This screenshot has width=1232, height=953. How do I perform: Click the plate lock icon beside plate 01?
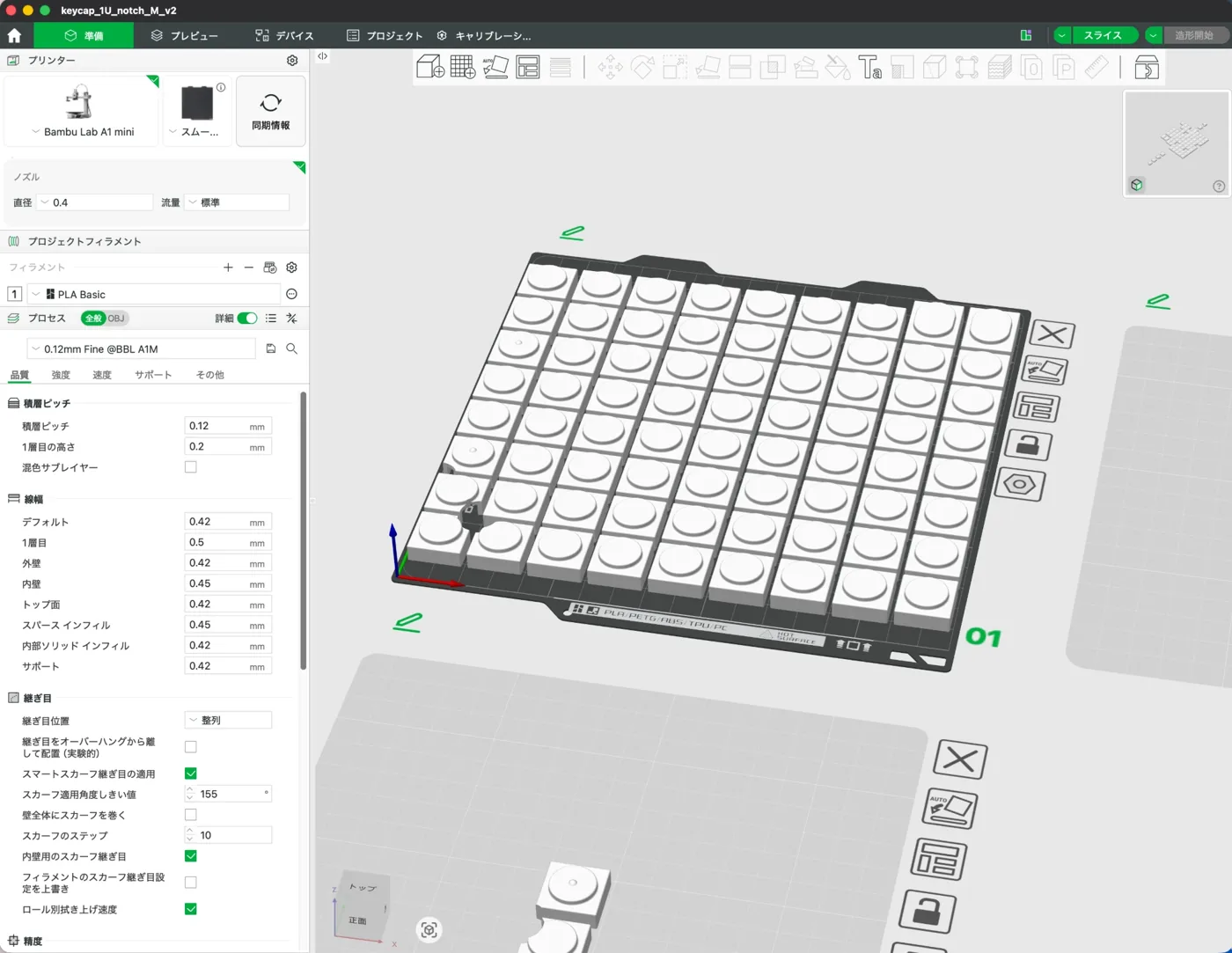[x=1027, y=445]
